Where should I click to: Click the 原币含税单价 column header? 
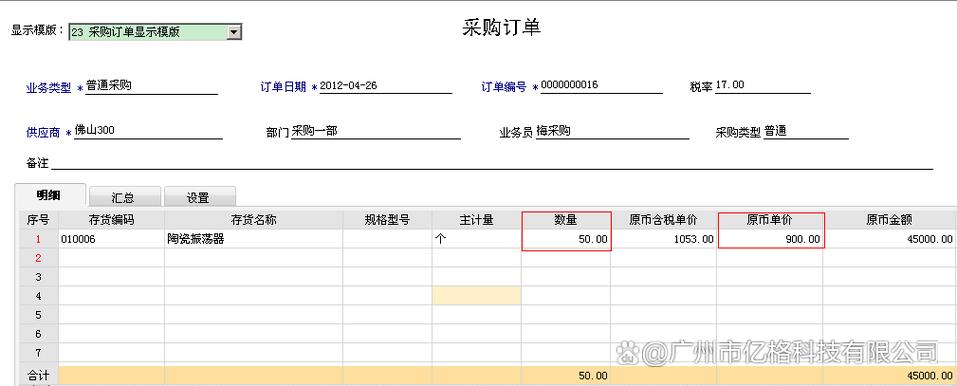pyautogui.click(x=663, y=220)
